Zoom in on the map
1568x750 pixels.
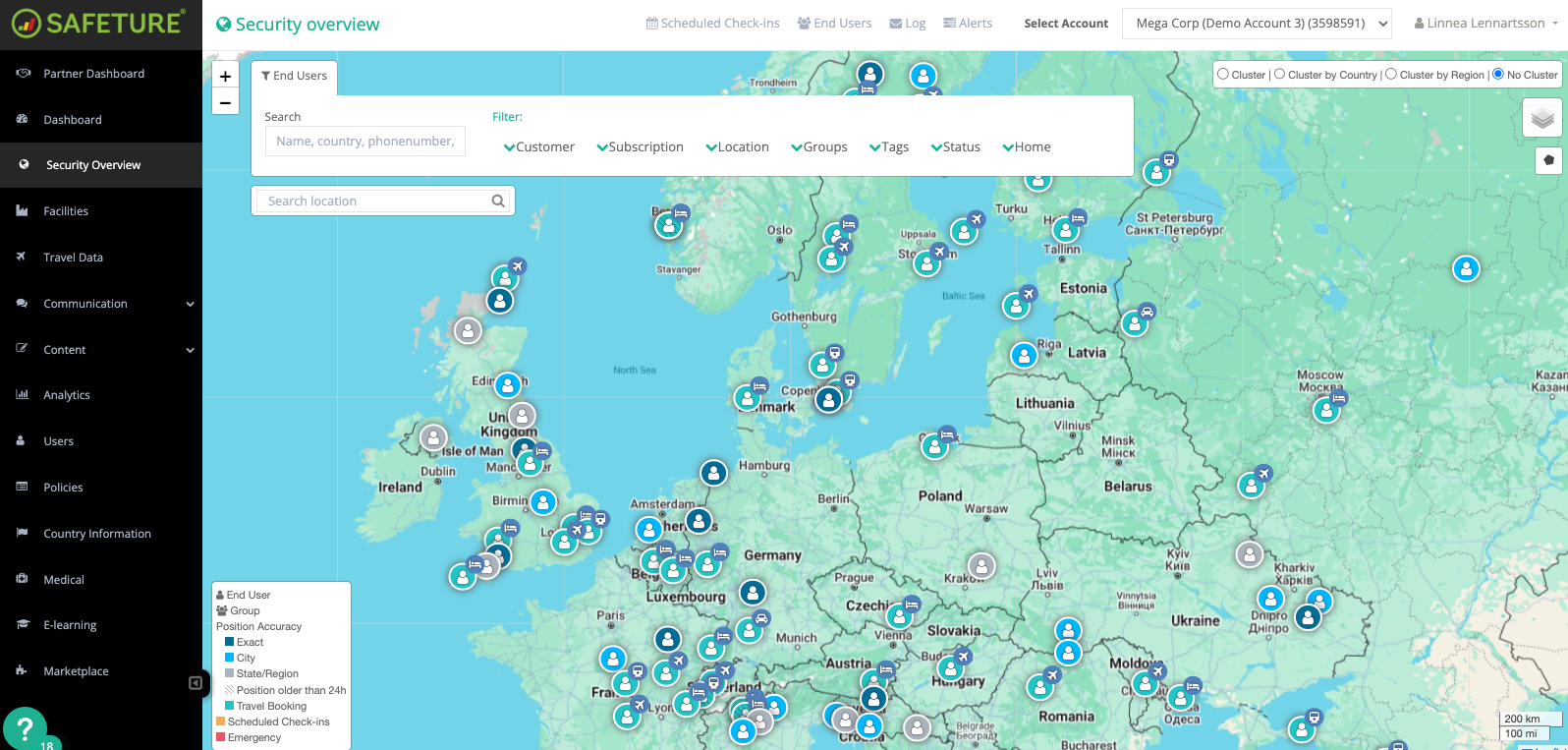225,77
